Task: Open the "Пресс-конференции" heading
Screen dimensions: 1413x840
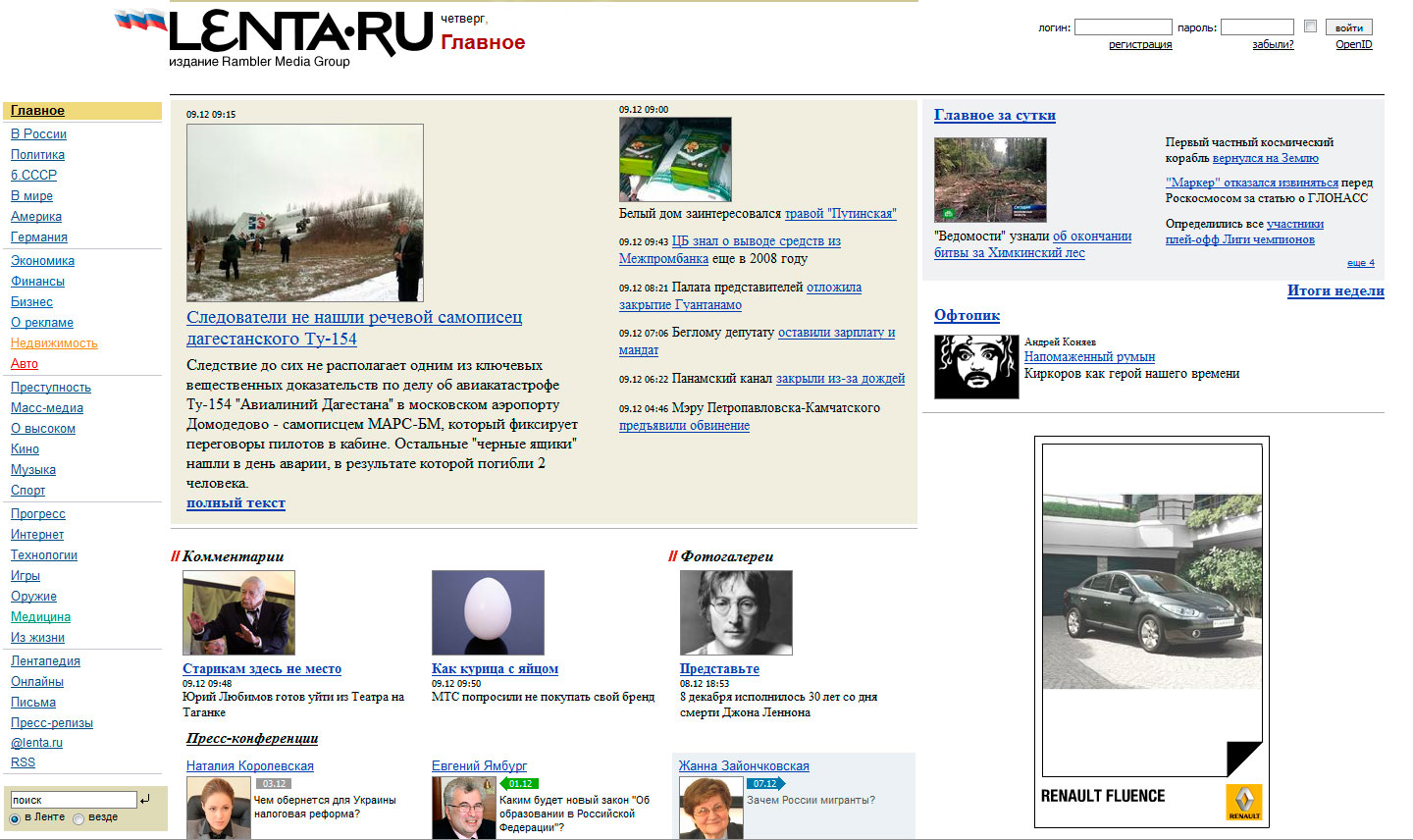Action: coord(252,739)
